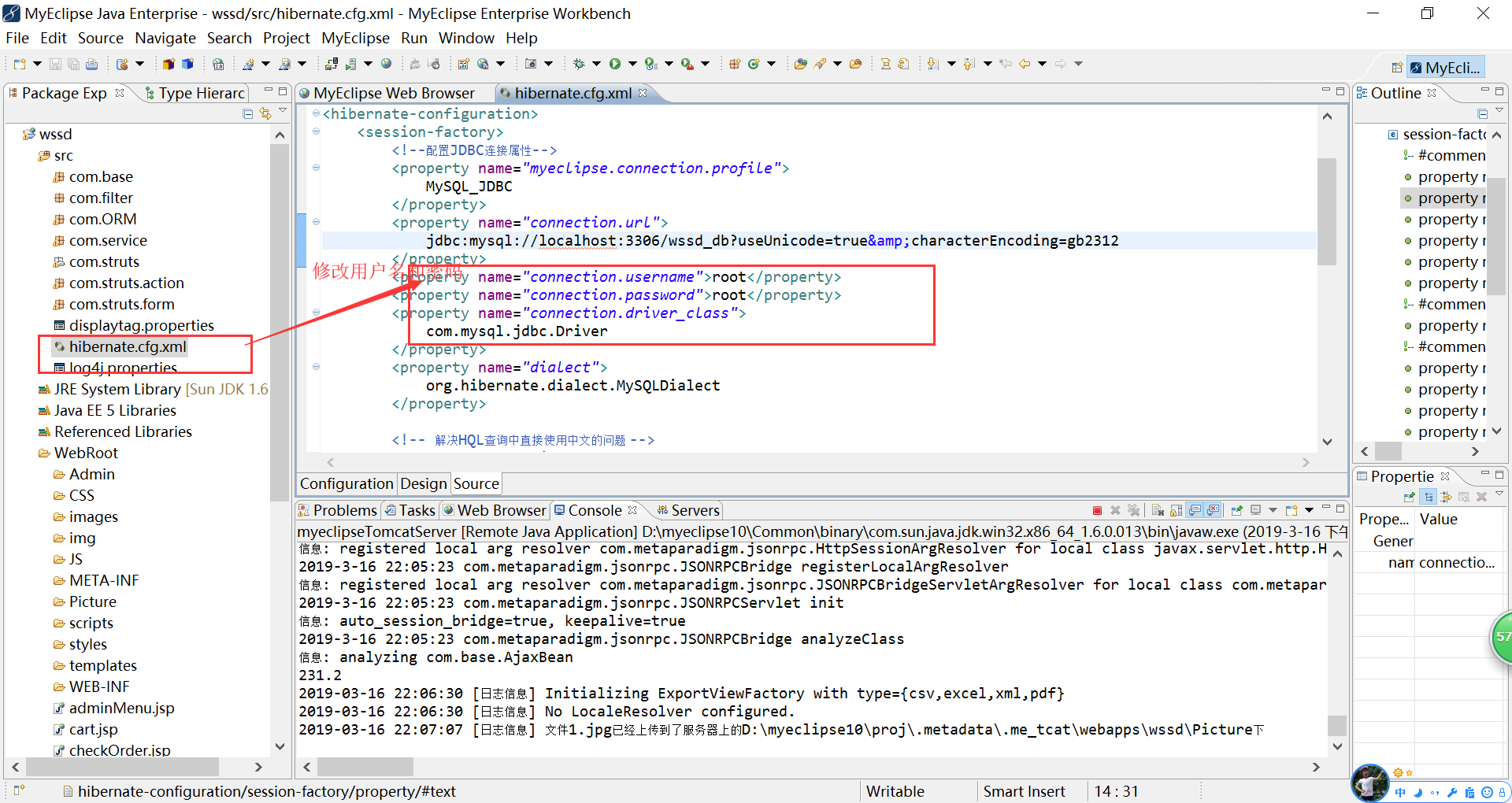Click the Open Console icon in Console toolbar
Image resolution: width=1512 pixels, height=803 pixels.
pos(1291,510)
